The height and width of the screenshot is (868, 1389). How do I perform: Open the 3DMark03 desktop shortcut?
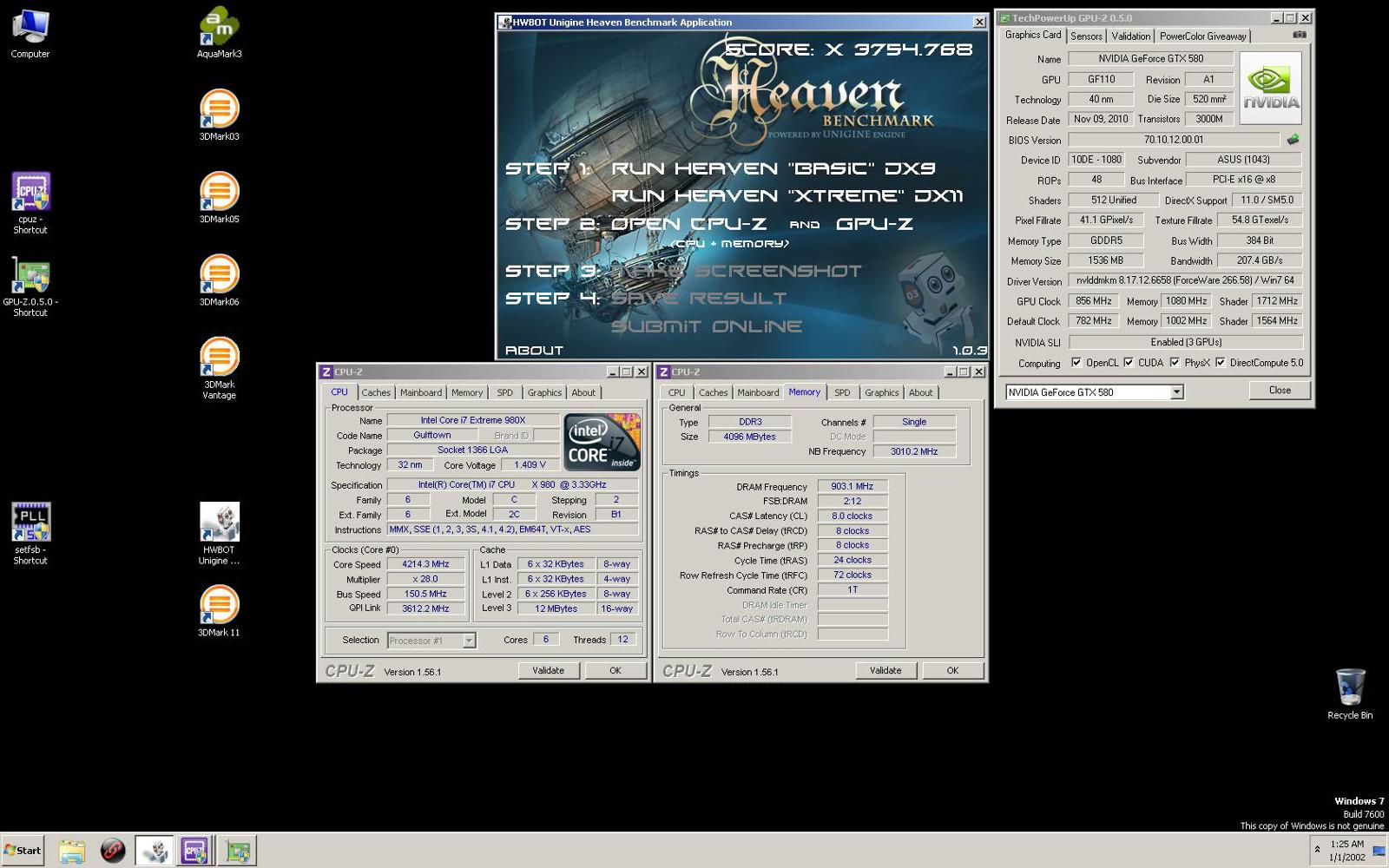[x=219, y=115]
